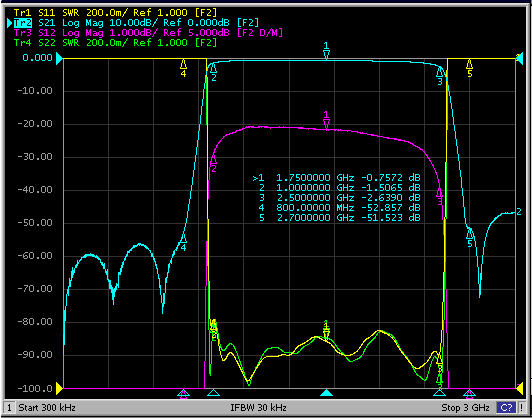
Task: Select yellow marker 5 near the upper right
Action: (x=470, y=68)
